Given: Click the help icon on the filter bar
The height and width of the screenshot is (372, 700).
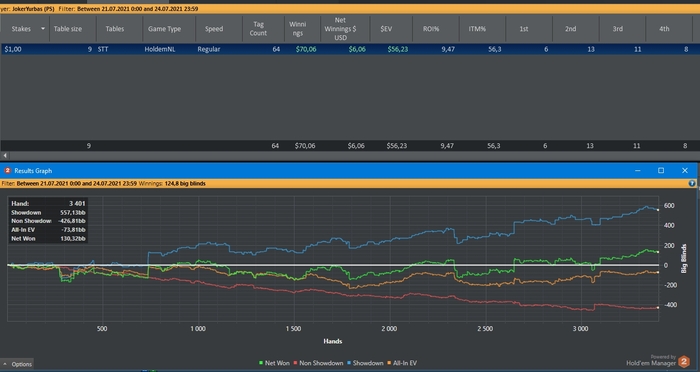Looking at the screenshot, I should point(692,183).
